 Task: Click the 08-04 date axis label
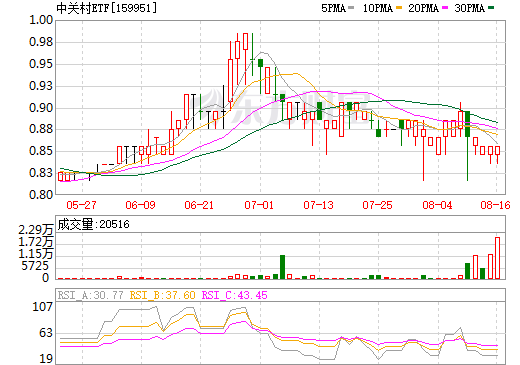(x=437, y=205)
